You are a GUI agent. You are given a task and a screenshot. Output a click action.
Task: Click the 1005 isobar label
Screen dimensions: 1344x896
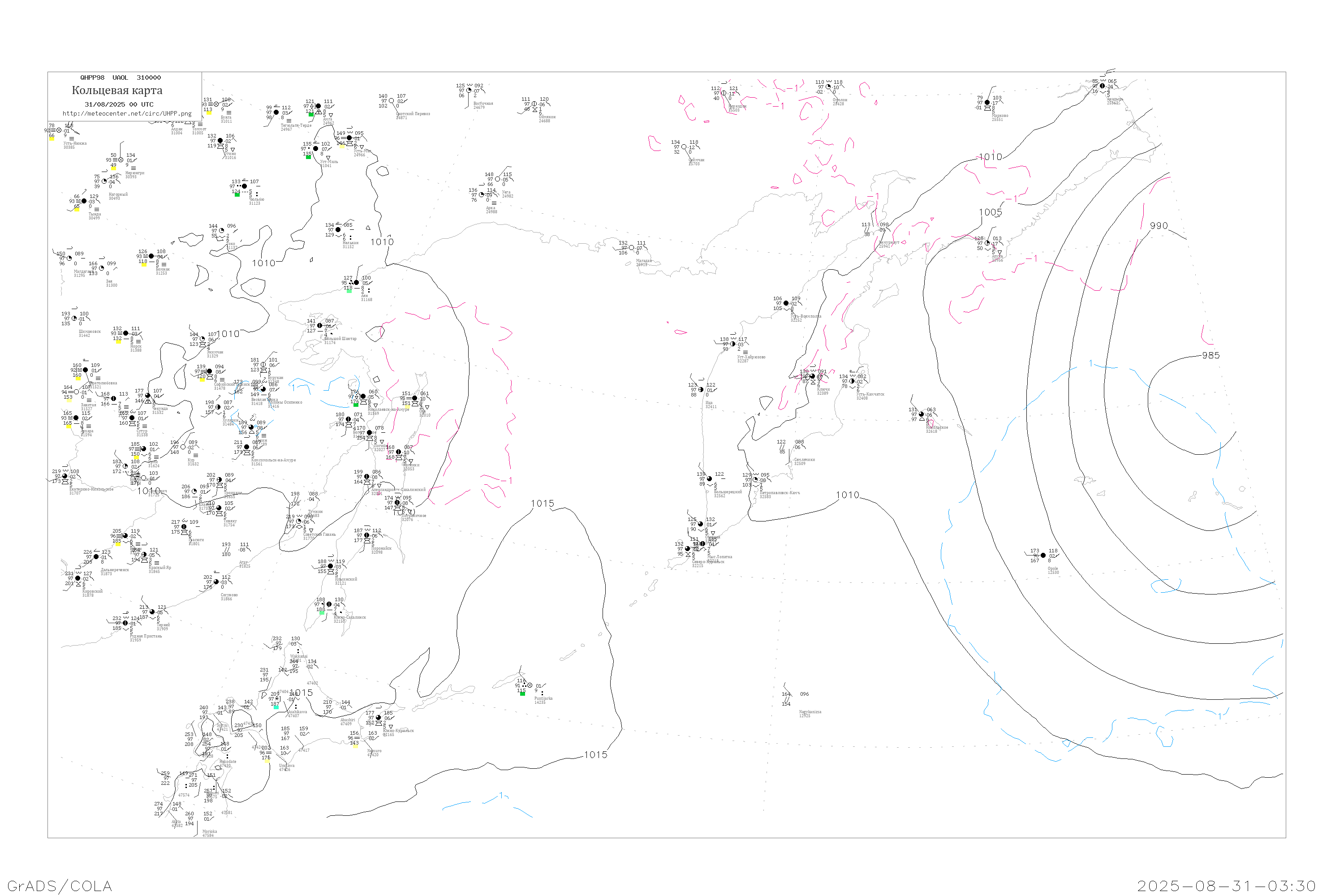(990, 212)
